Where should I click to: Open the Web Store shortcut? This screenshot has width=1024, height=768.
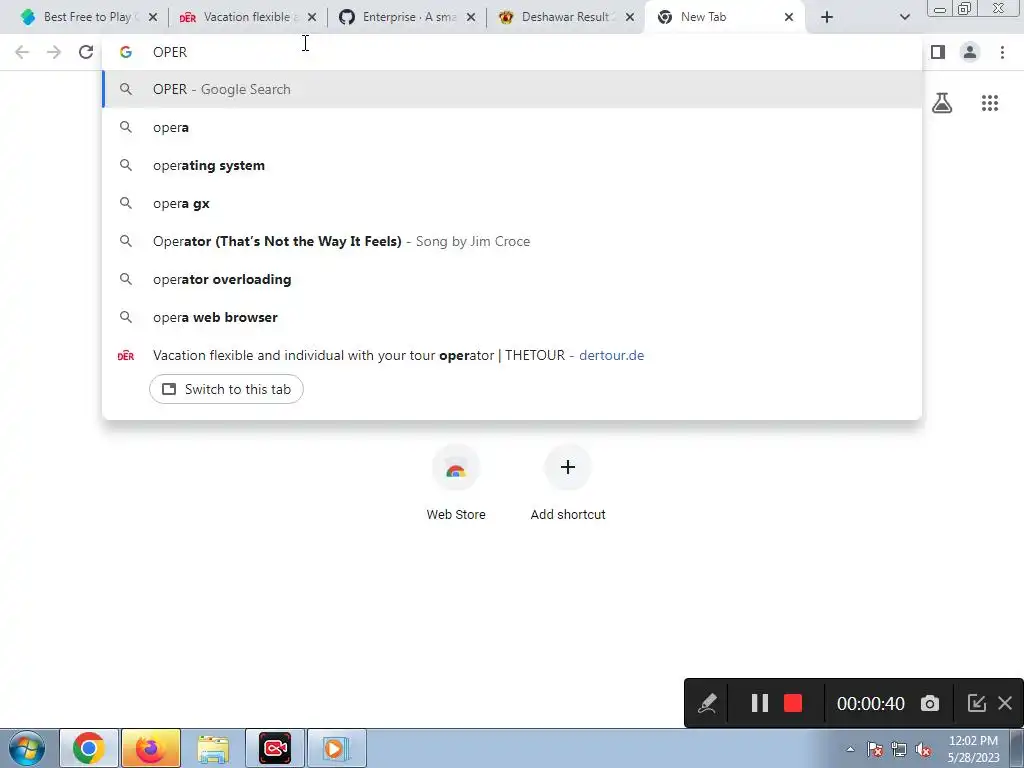click(456, 483)
